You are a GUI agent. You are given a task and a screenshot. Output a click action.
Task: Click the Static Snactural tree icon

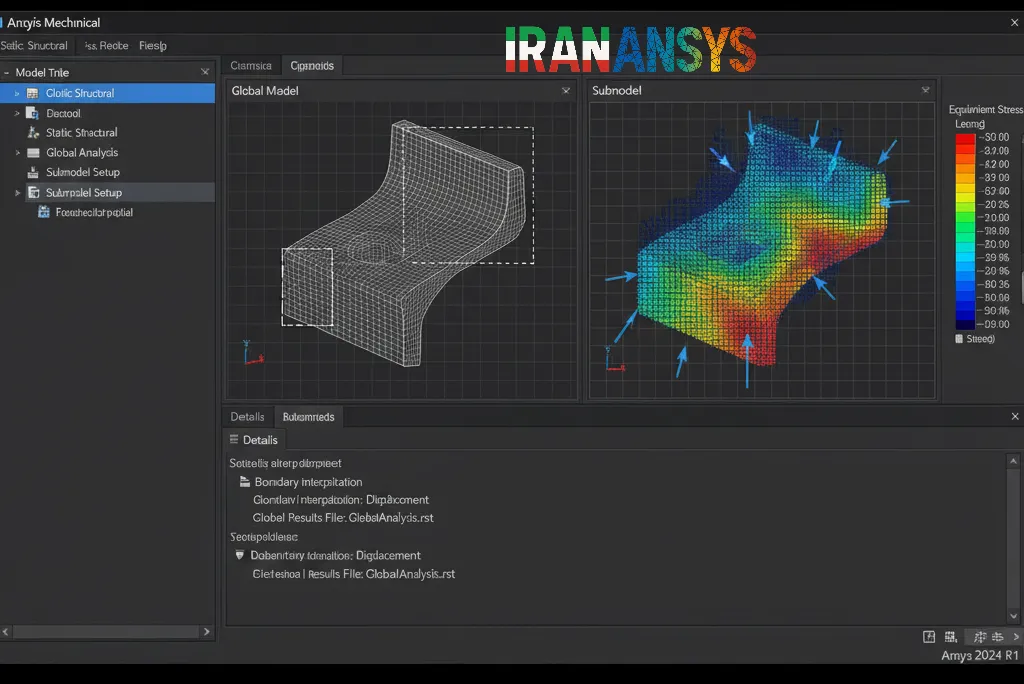click(33, 133)
